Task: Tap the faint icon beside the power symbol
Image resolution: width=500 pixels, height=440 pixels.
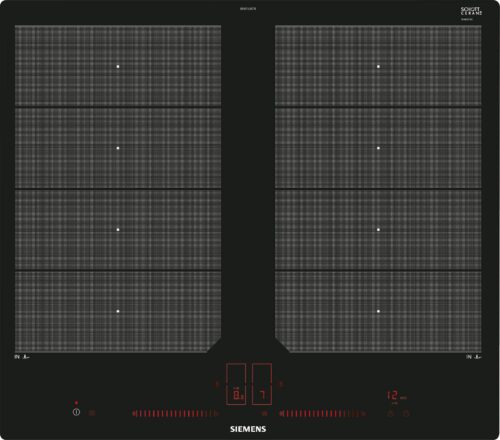Action: point(92,413)
